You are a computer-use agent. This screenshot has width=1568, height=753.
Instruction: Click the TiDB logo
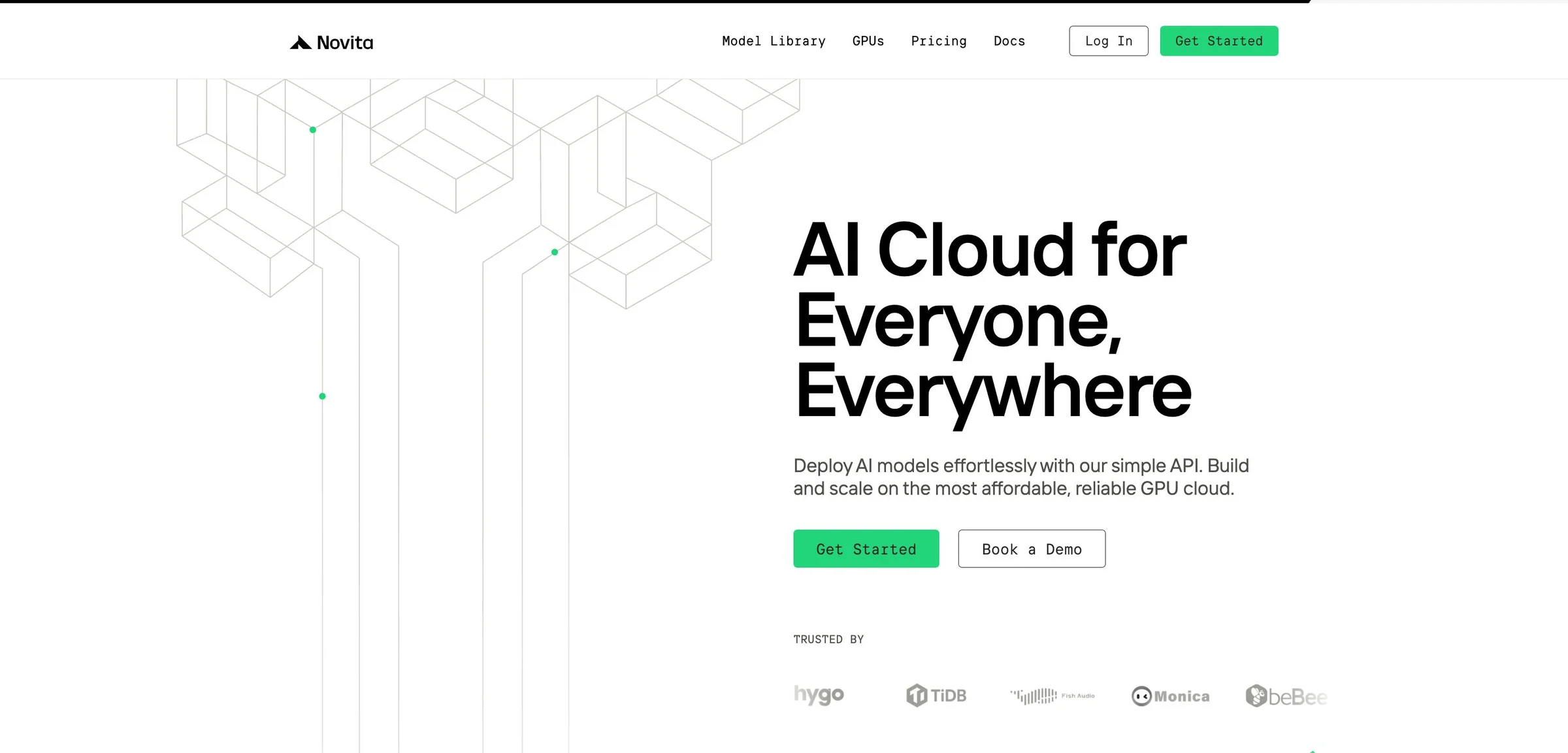pos(936,696)
